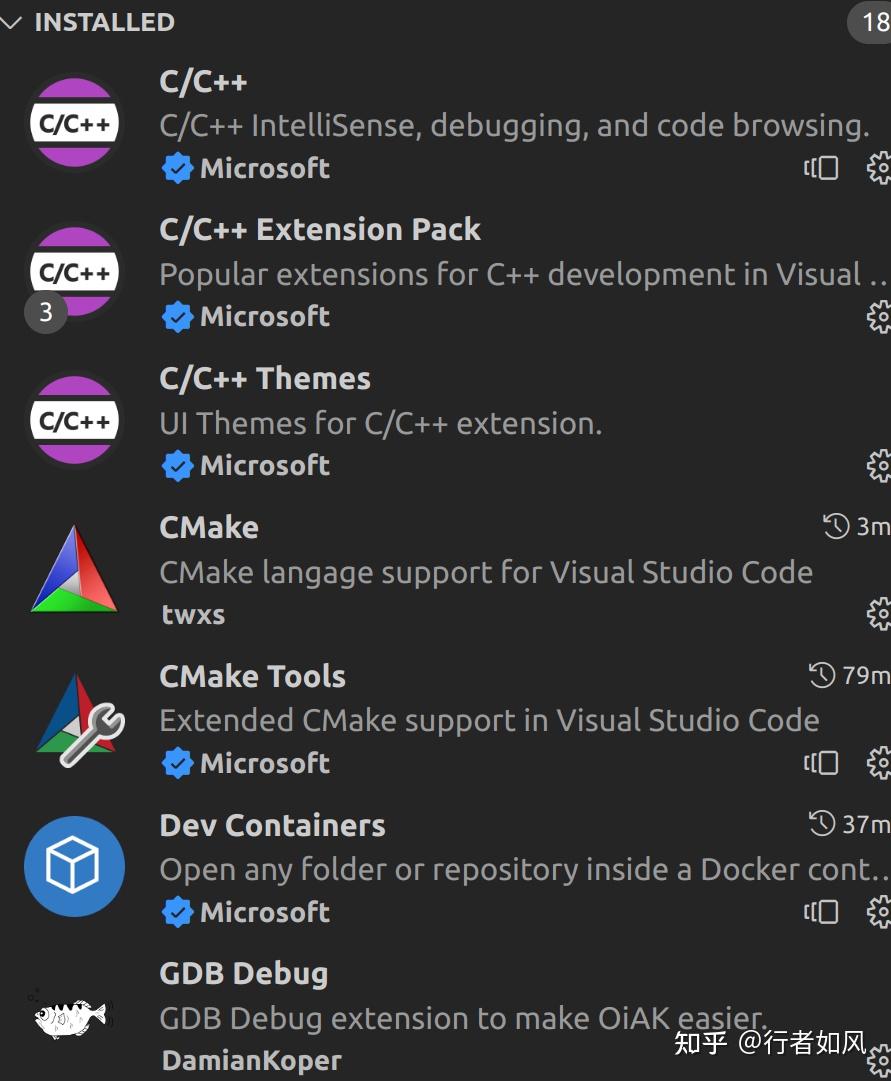Open manage gear for Dev Containers
891x1081 pixels.
click(x=878, y=912)
